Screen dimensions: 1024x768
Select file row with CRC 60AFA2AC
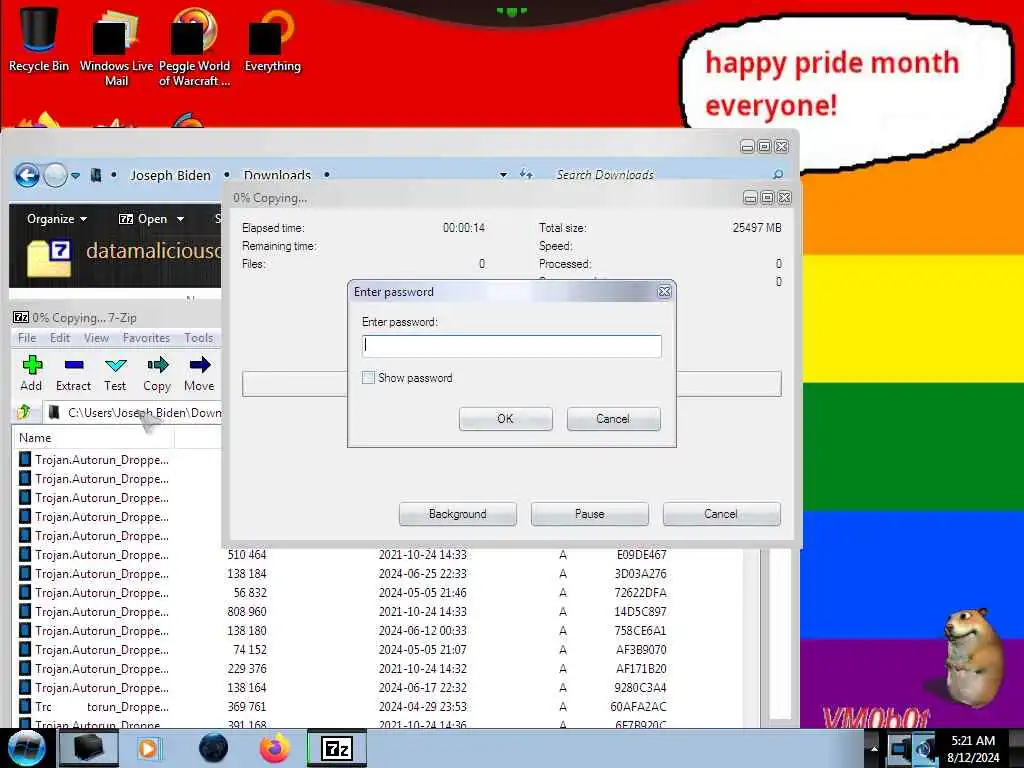pyautogui.click(x=379, y=706)
